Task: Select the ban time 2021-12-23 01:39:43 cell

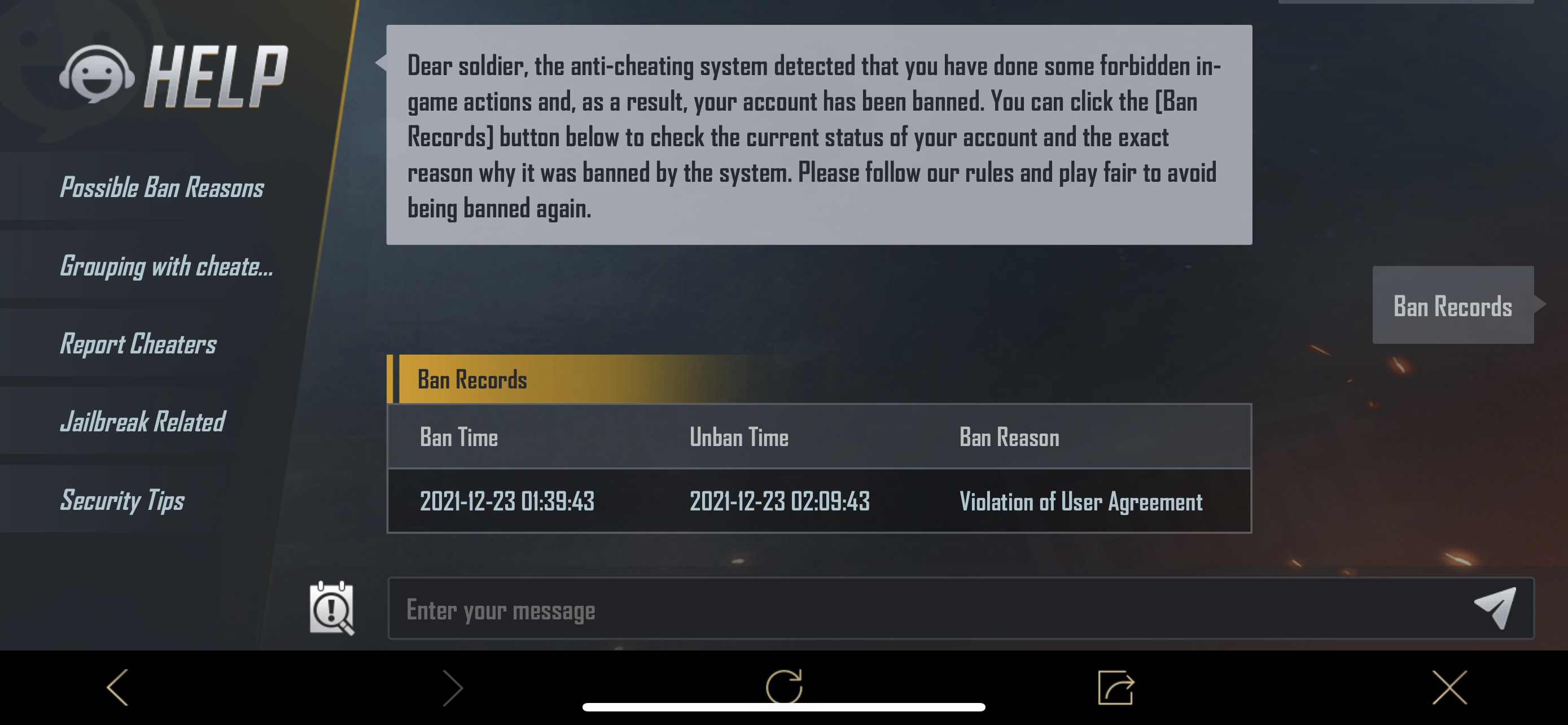Action: (x=507, y=501)
